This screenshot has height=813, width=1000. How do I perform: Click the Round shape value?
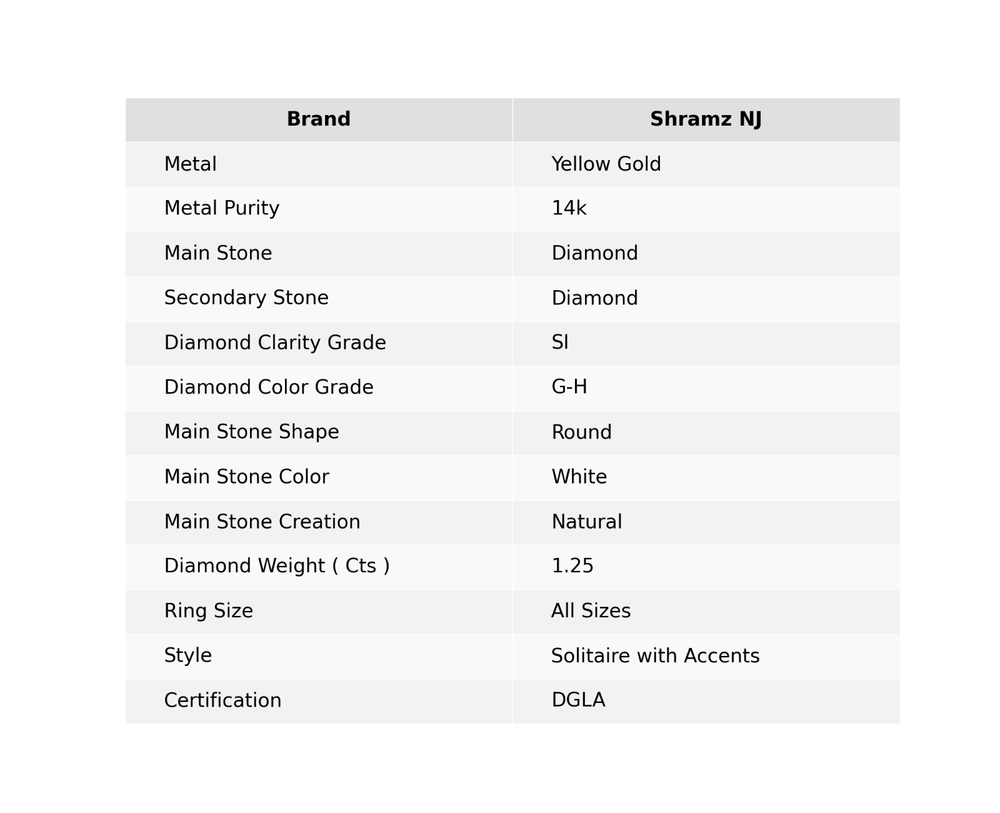pos(581,433)
